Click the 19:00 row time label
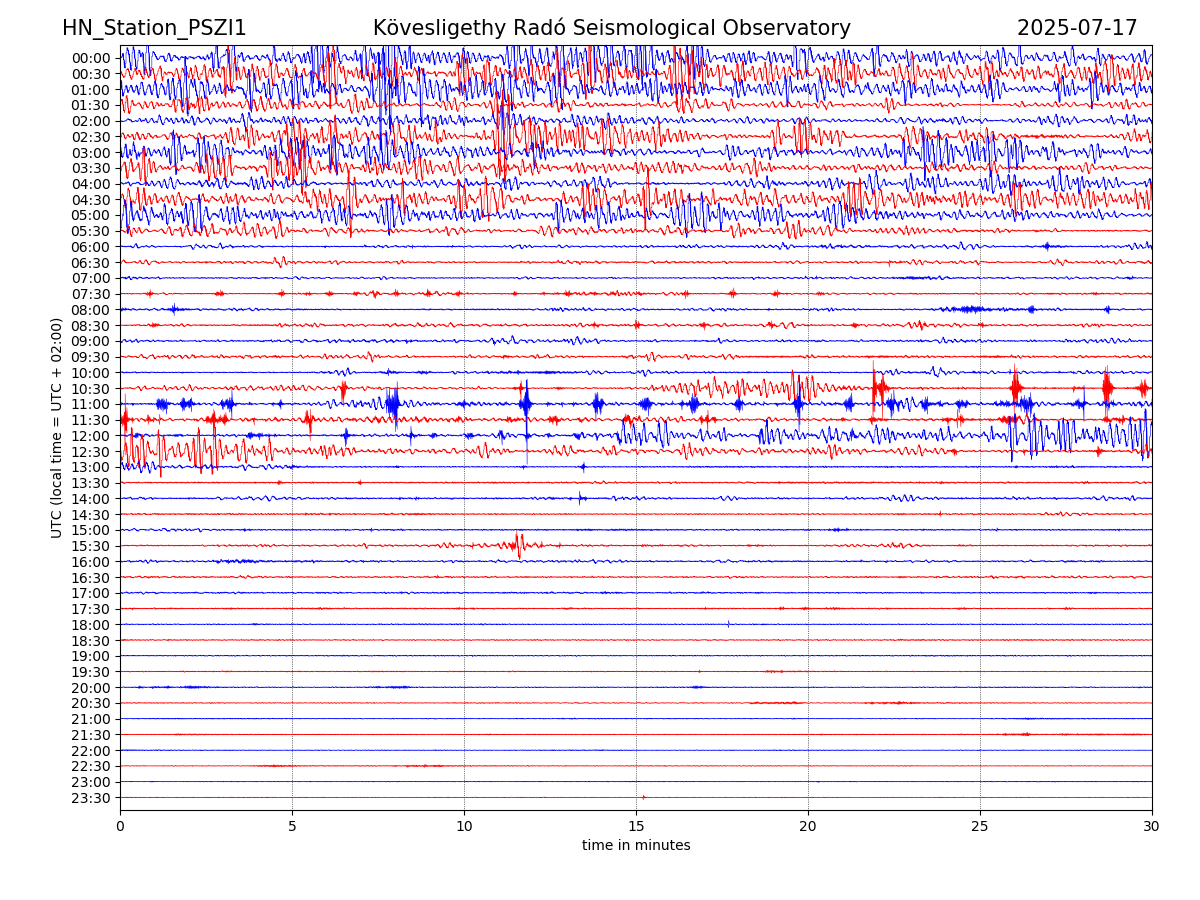Image resolution: width=1200 pixels, height=900 pixels. click(91, 656)
